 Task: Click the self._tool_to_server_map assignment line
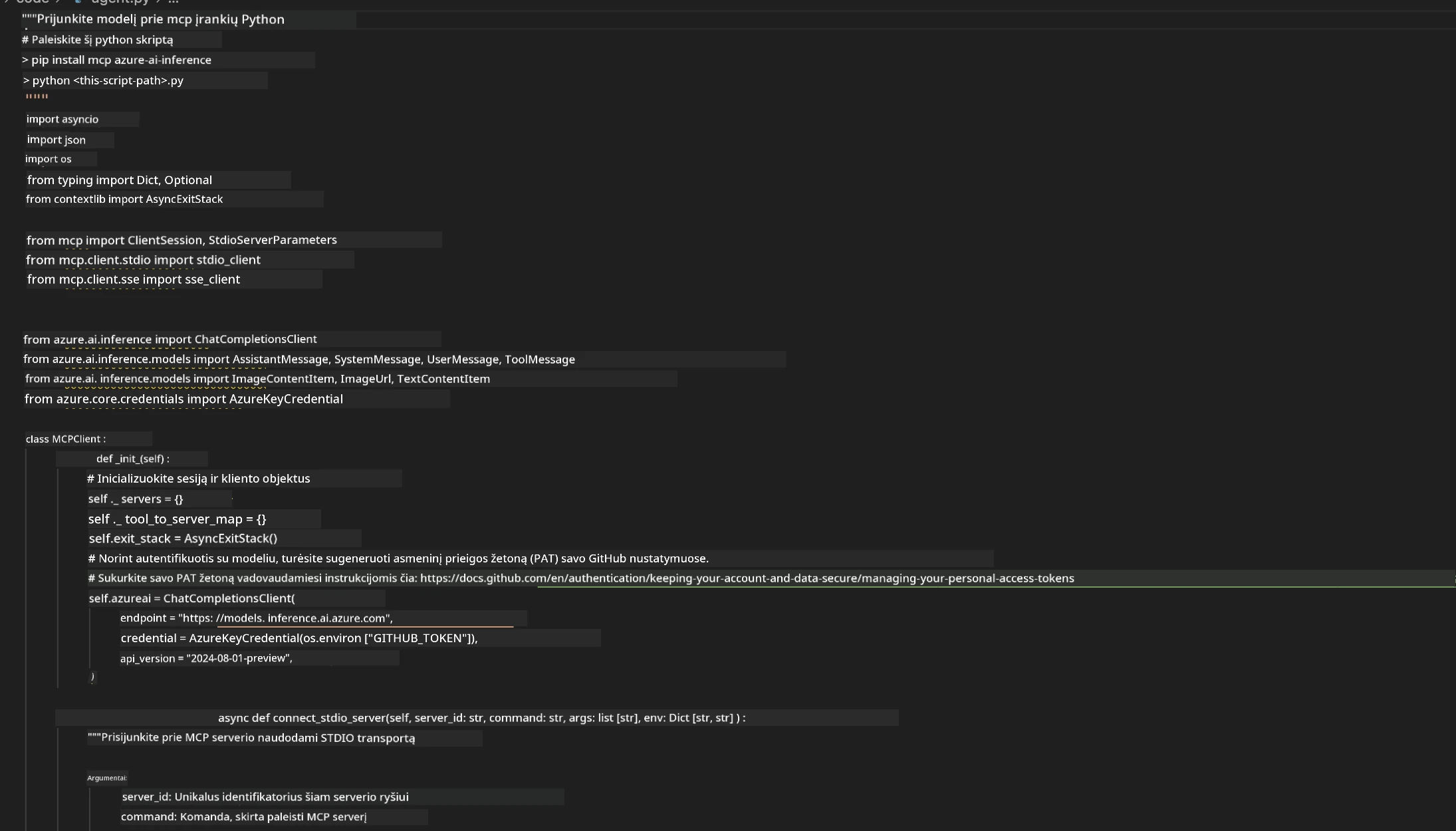coord(177,519)
